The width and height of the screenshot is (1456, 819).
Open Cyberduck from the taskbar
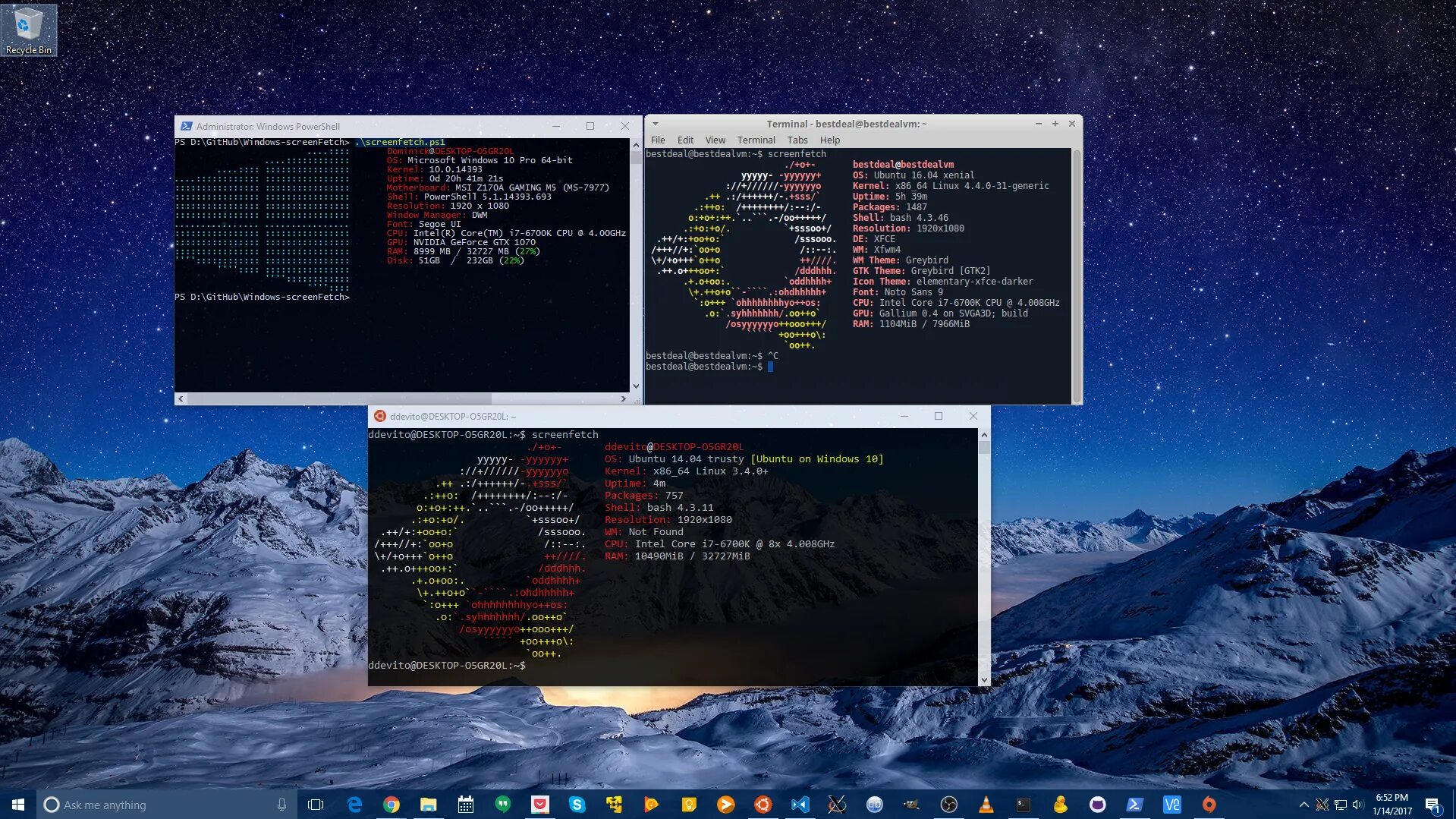[1061, 805]
